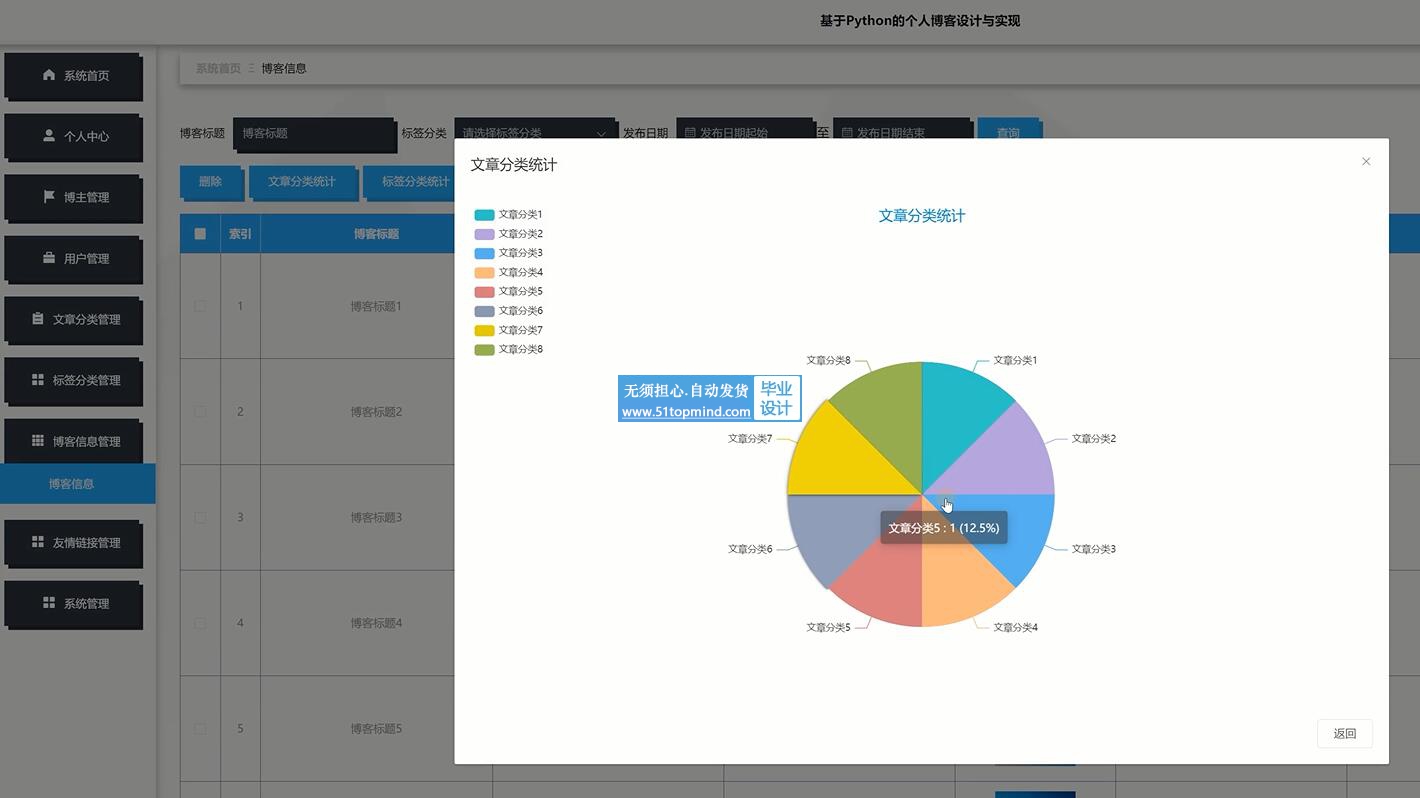The width and height of the screenshot is (1420, 798).
Task: Click the 返回 button in dialog
Action: pyautogui.click(x=1344, y=734)
